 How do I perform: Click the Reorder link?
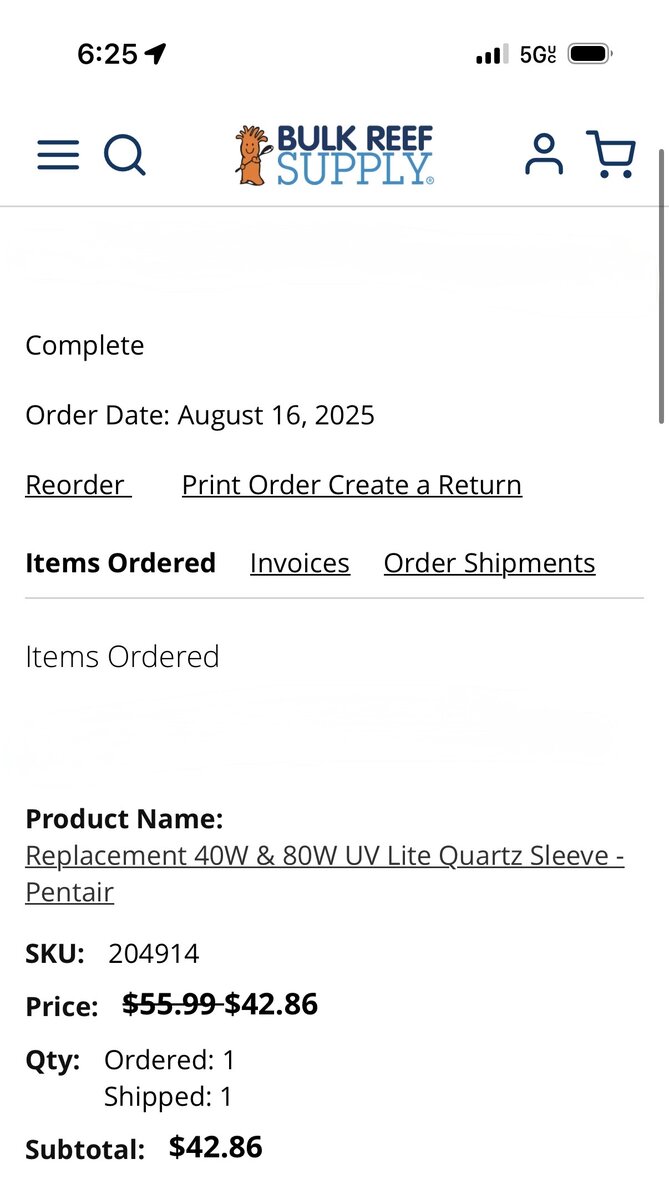point(76,485)
